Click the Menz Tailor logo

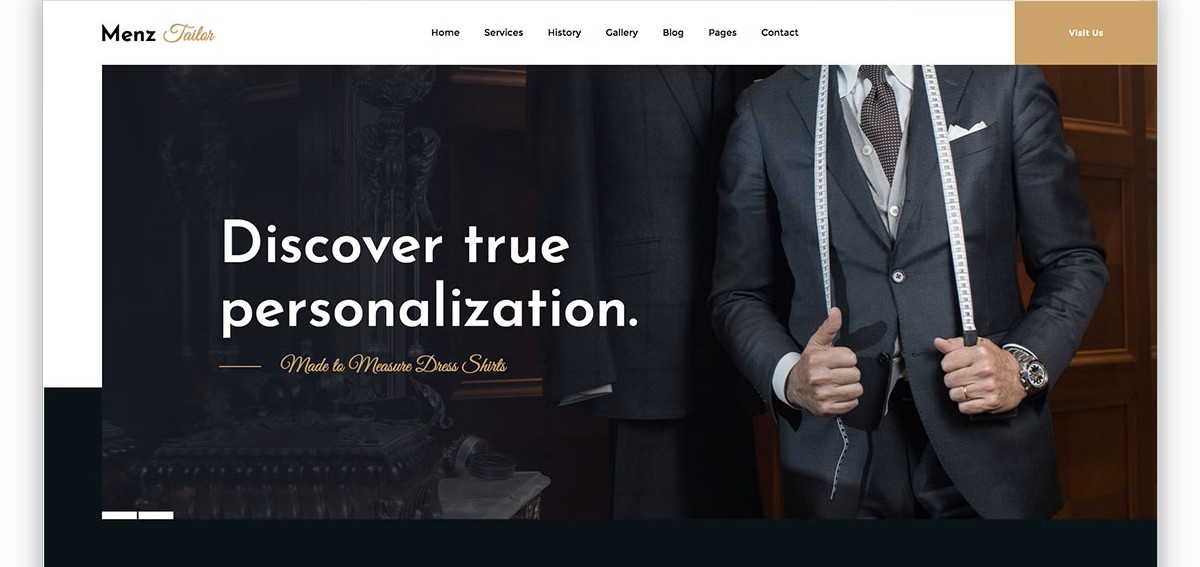click(158, 33)
